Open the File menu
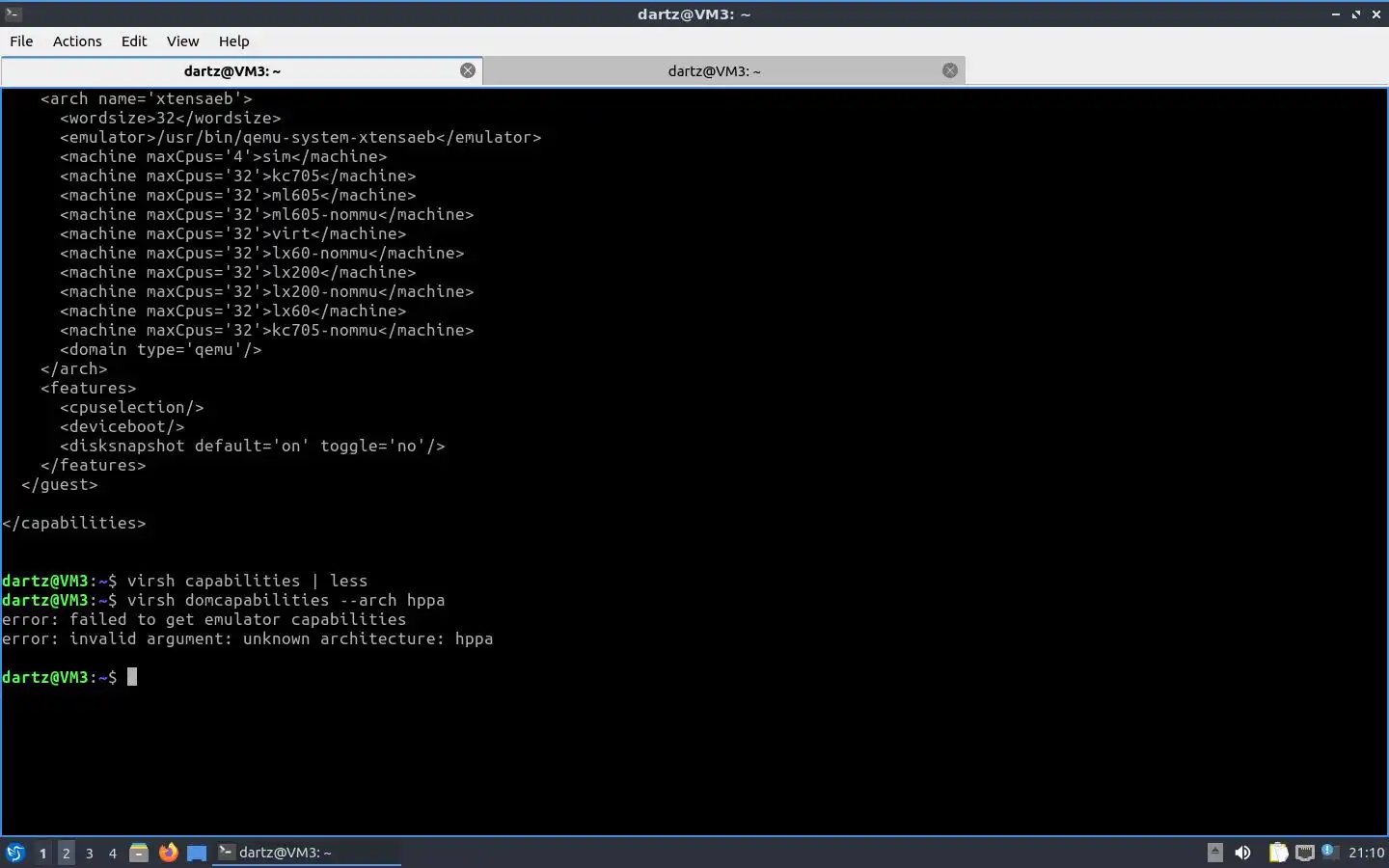 tap(21, 41)
